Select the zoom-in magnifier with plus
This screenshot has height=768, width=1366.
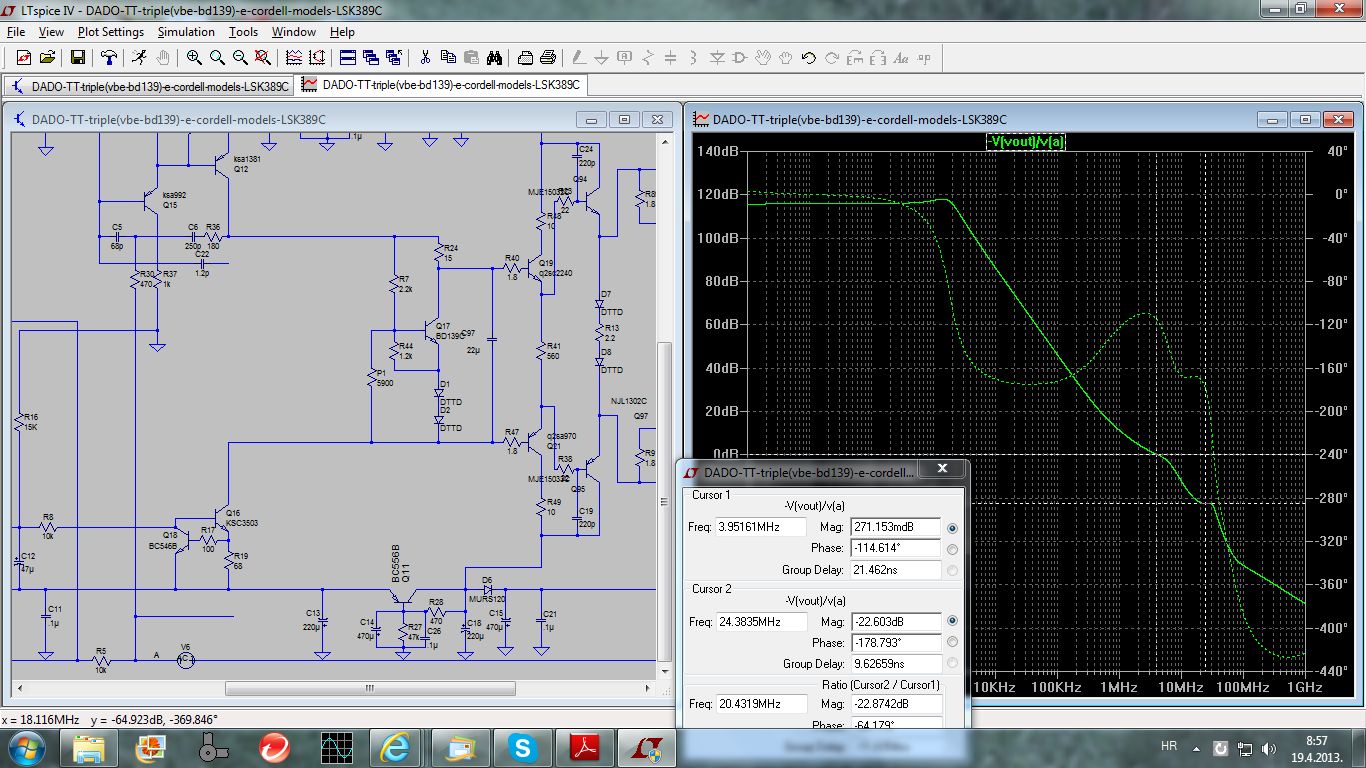click(x=194, y=58)
